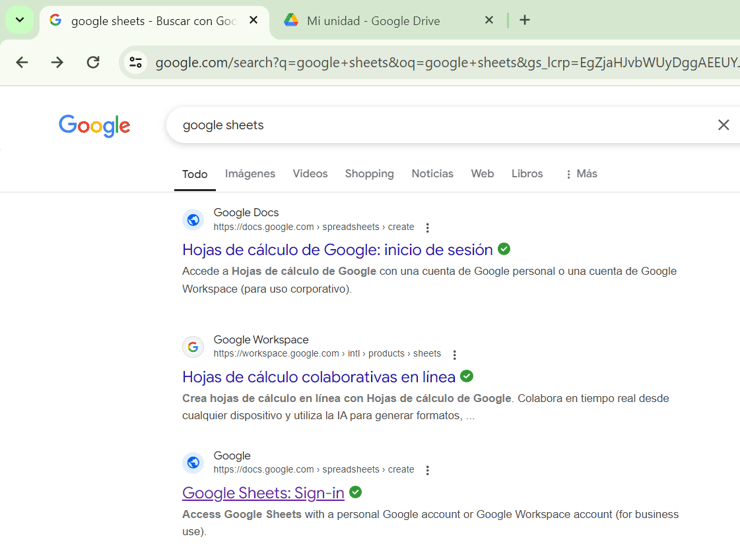
Task: Open Hojas de cálculo de Google: inicio de sesión
Action: [337, 250]
